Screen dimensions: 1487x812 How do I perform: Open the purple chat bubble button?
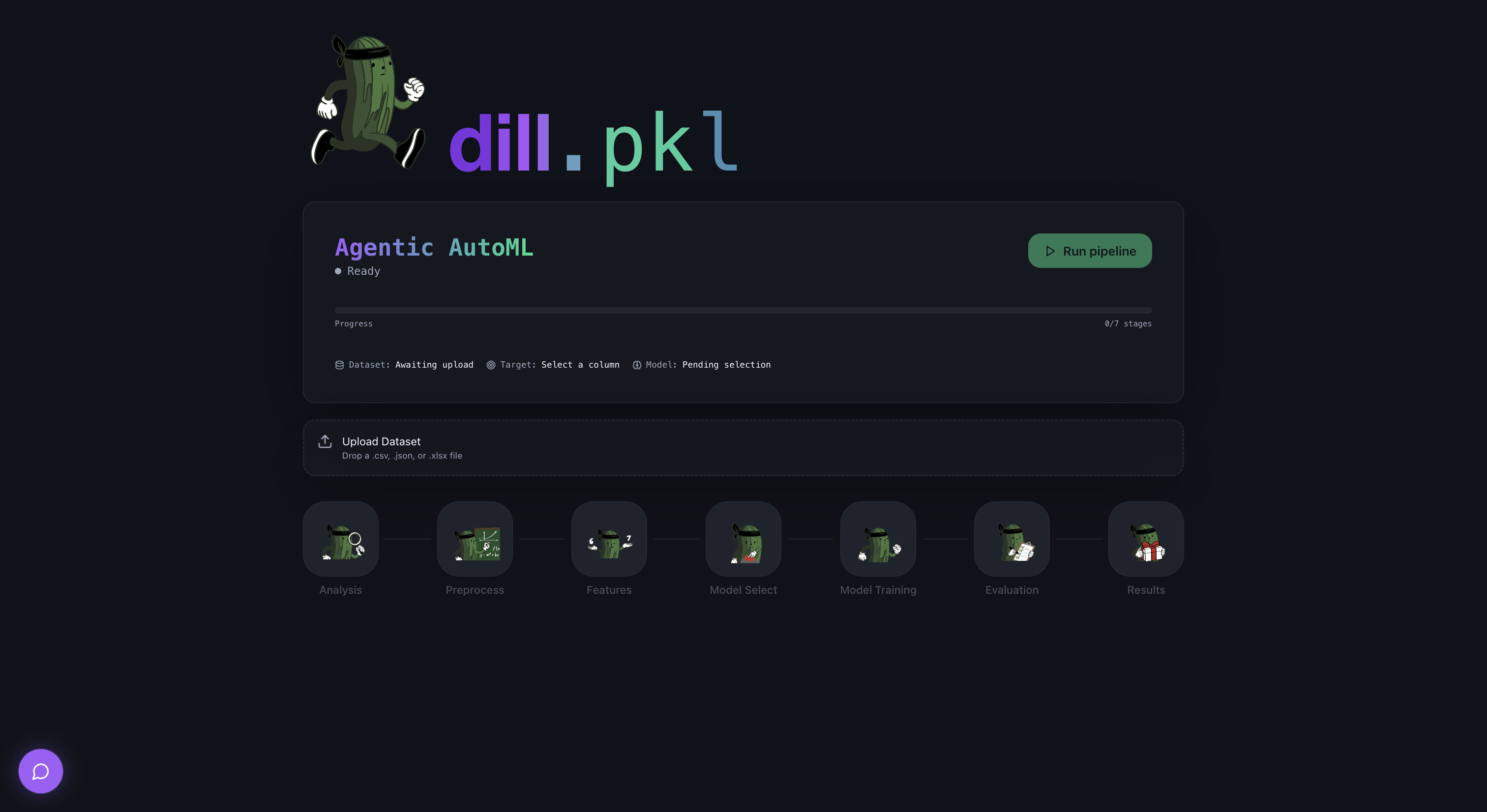pos(40,771)
